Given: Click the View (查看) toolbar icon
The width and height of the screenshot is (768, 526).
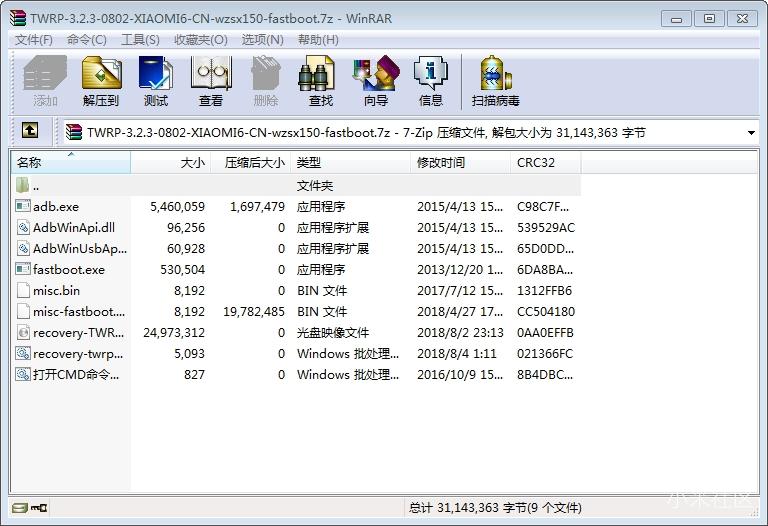Looking at the screenshot, I should tap(211, 73).
